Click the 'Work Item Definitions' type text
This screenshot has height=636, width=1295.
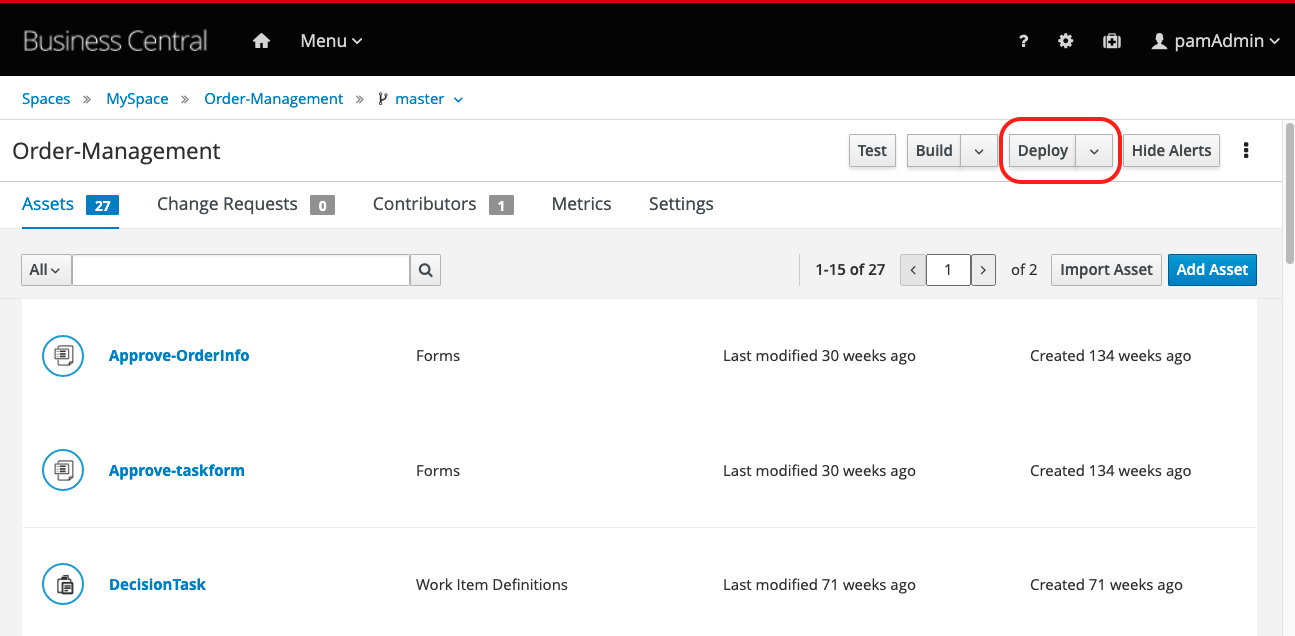pyautogui.click(x=492, y=585)
